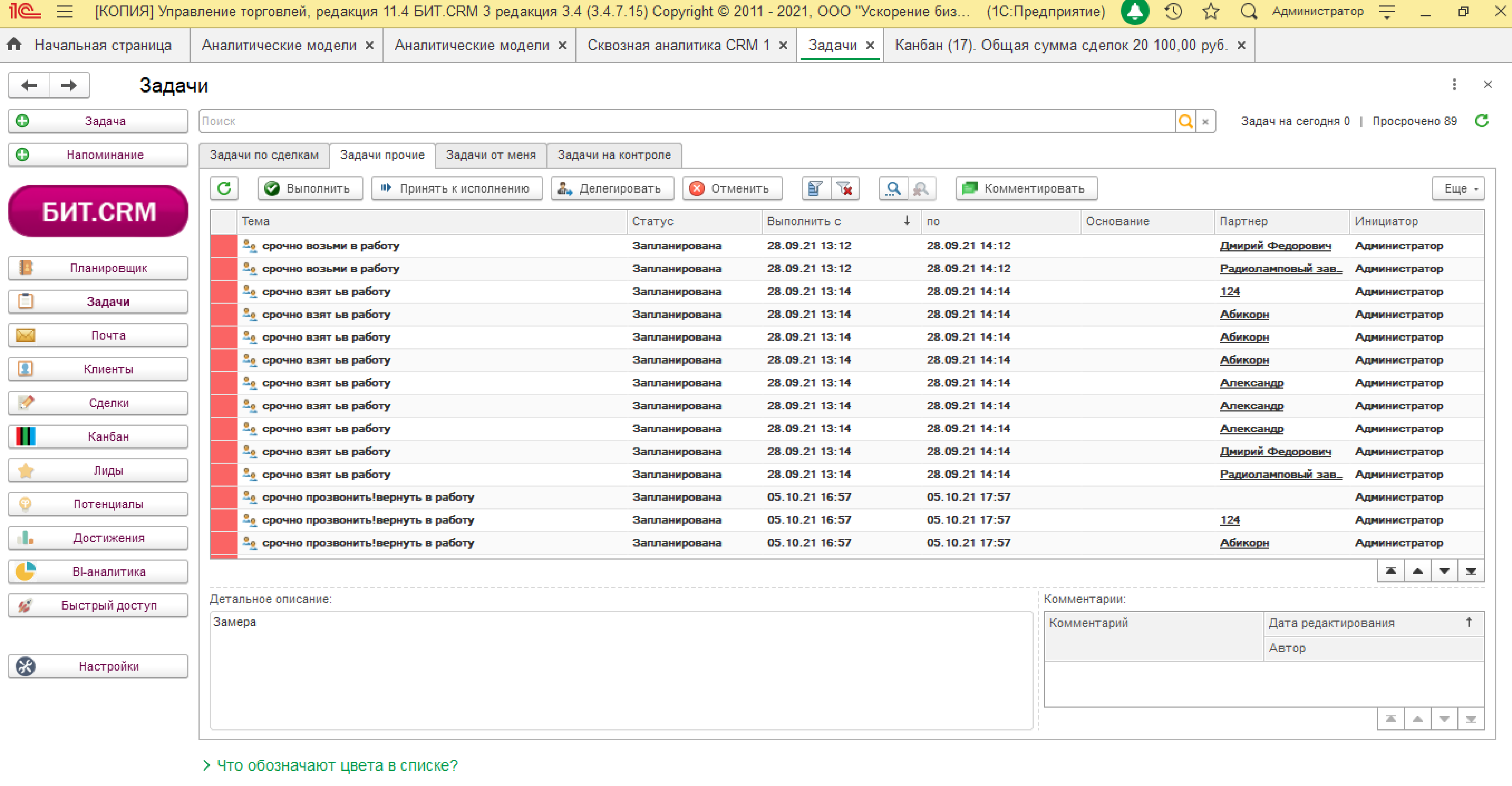Create a new Напоминание
Screen dimensions: 1512x786
pyautogui.click(x=98, y=155)
